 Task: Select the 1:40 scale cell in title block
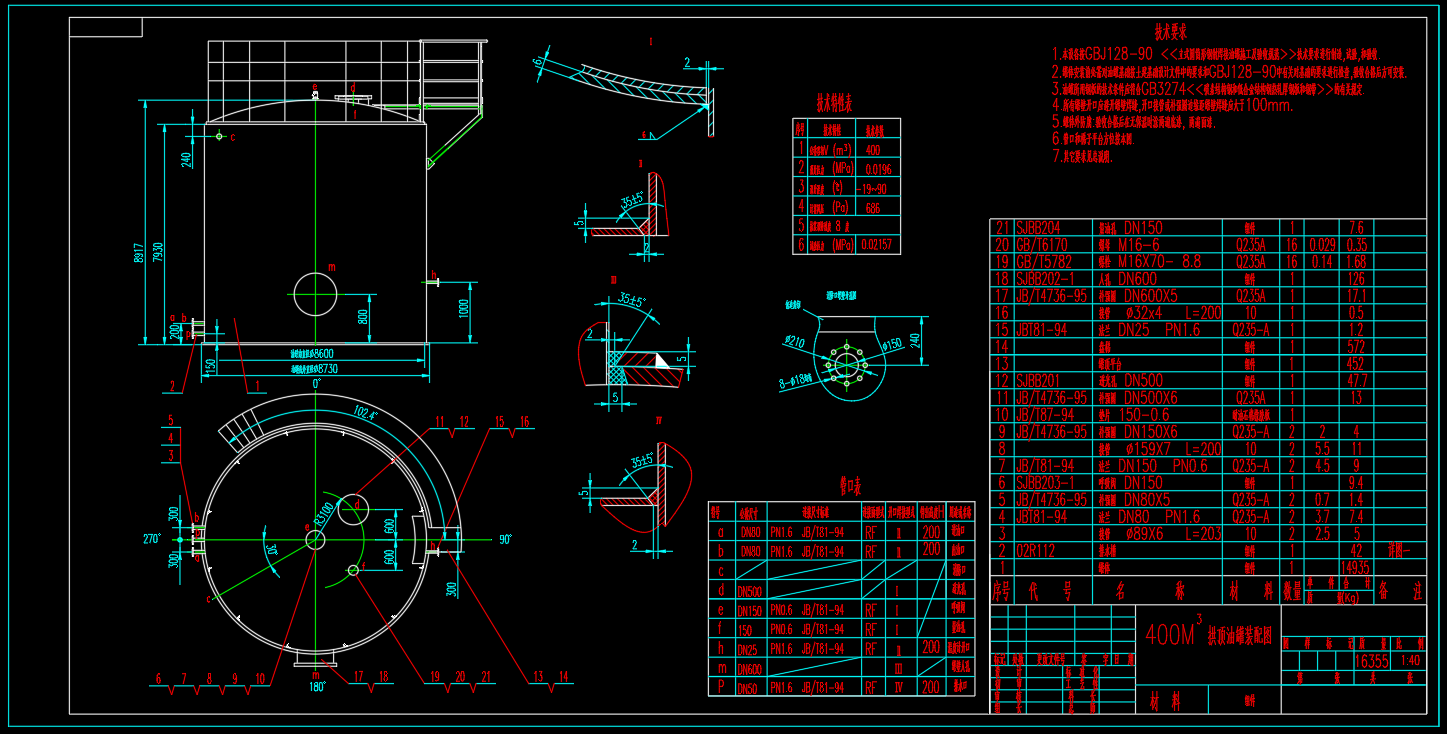click(1410, 661)
